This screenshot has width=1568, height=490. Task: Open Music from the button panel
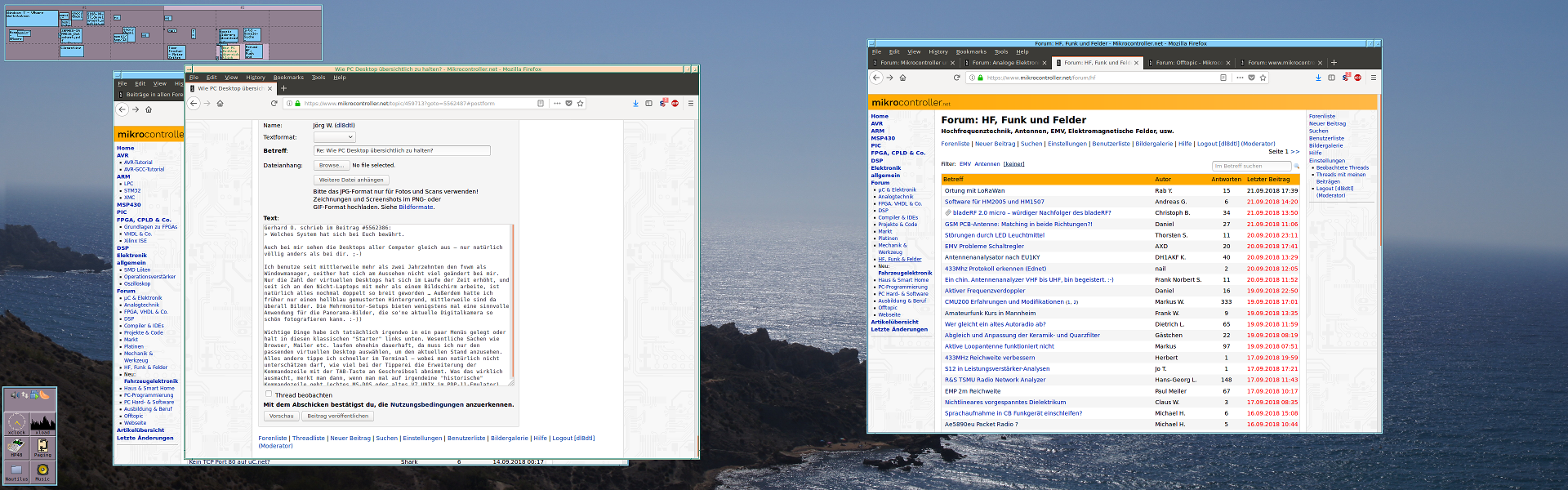coord(42,472)
